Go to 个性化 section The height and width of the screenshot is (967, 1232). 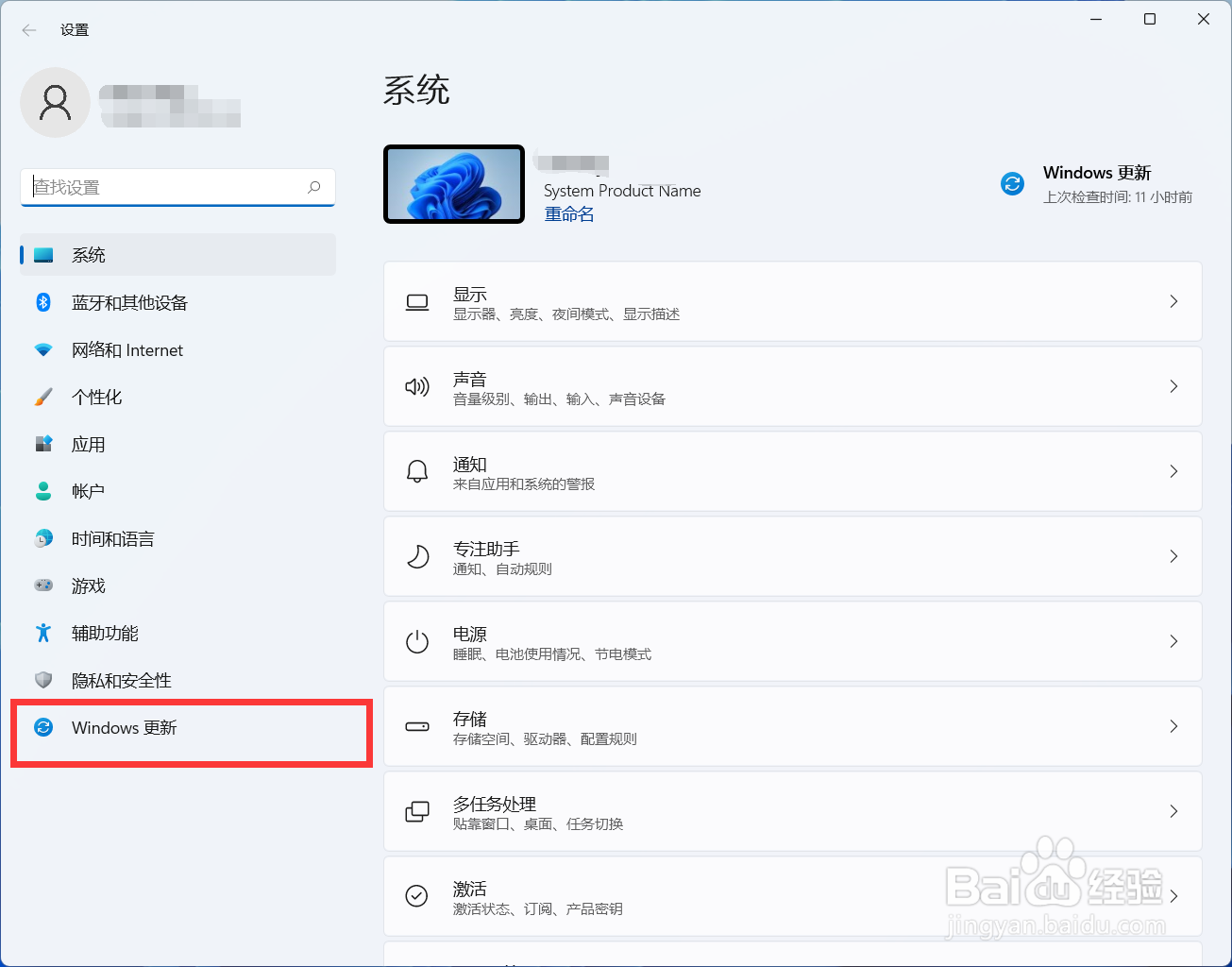pos(177,397)
